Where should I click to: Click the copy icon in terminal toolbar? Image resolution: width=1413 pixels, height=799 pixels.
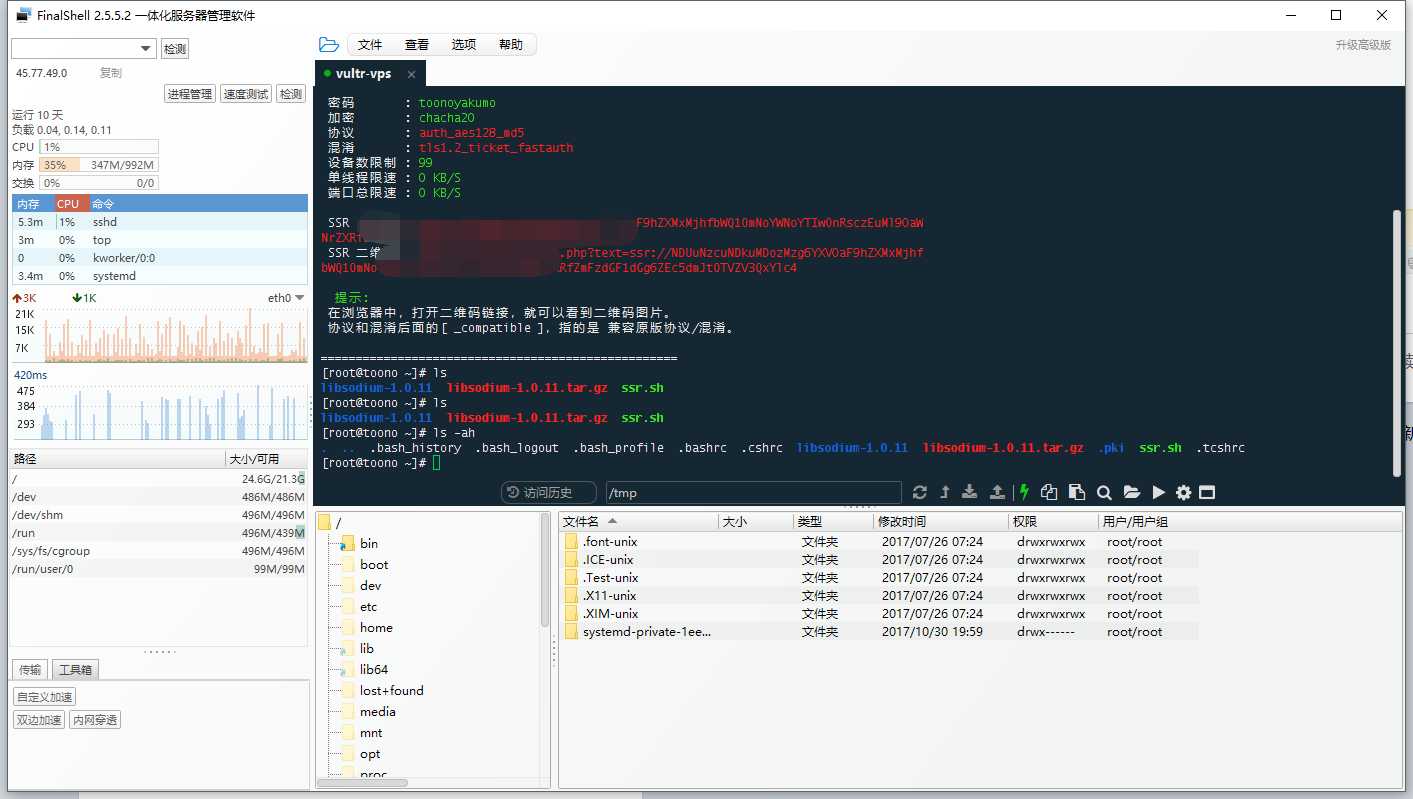pyautogui.click(x=1049, y=492)
